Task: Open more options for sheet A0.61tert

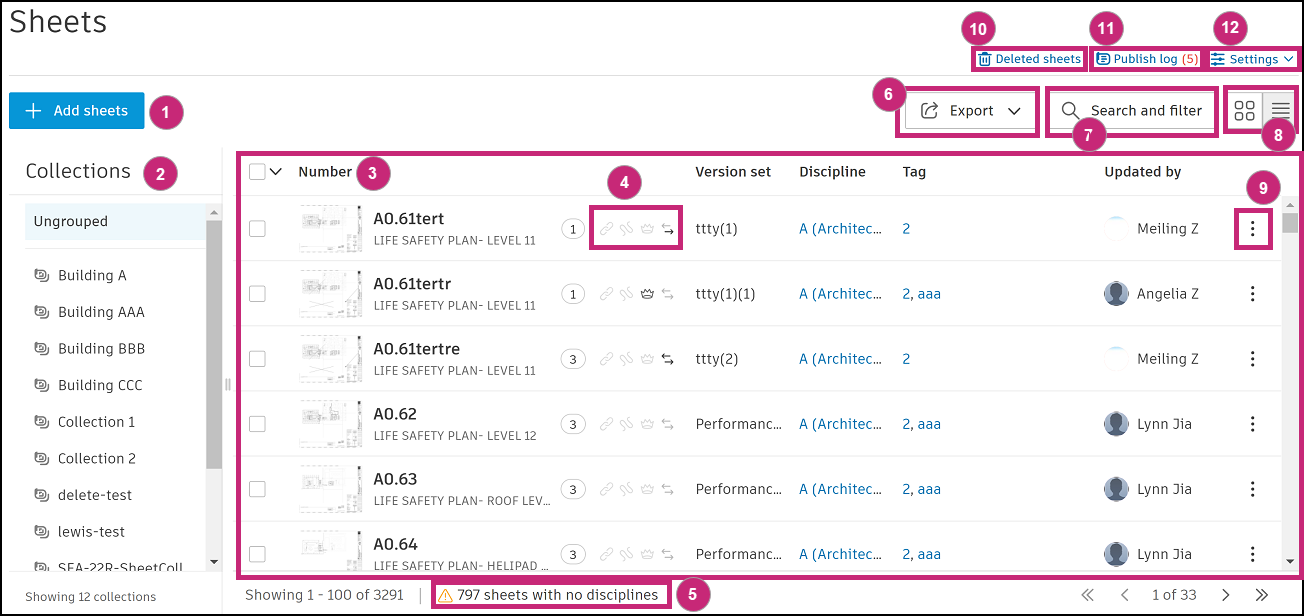Action: click(1252, 229)
